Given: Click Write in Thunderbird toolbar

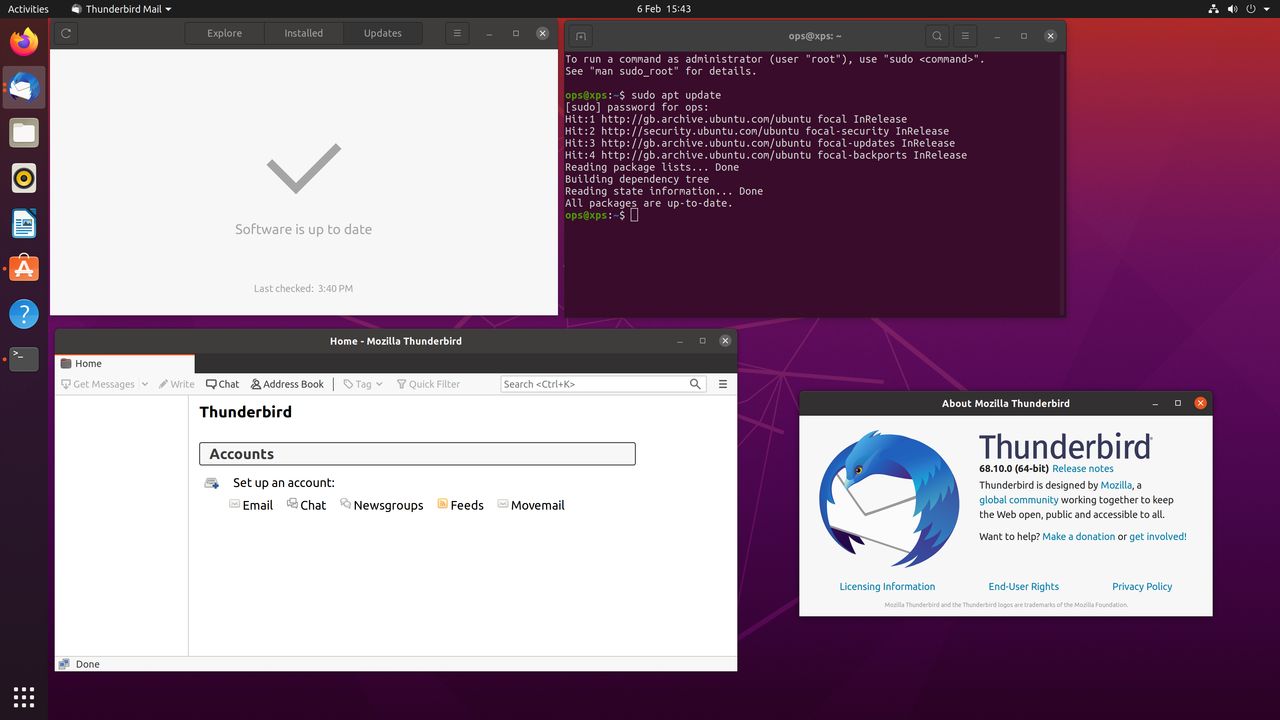Looking at the screenshot, I should (x=176, y=384).
